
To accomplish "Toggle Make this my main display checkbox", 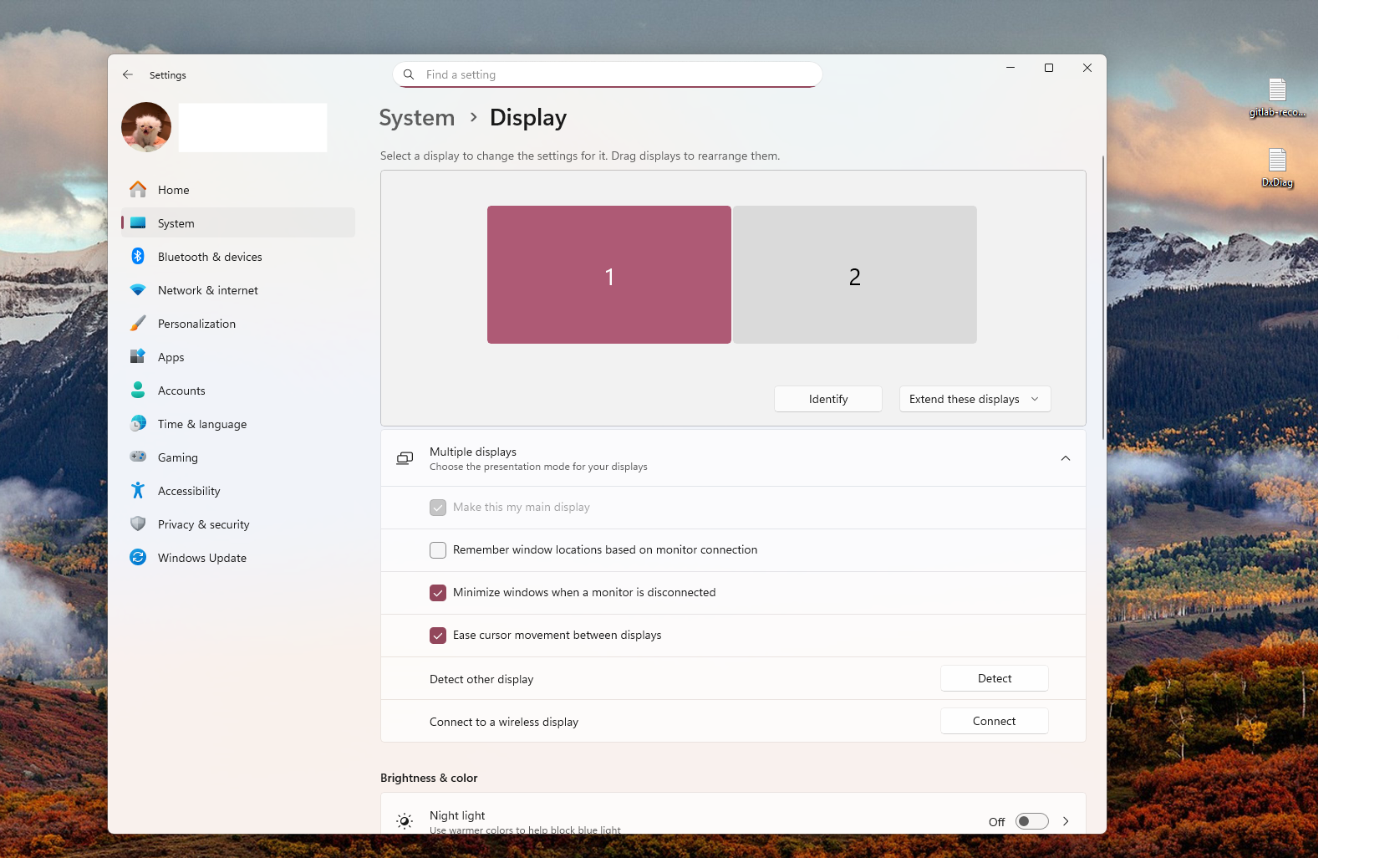I will tap(438, 508).
